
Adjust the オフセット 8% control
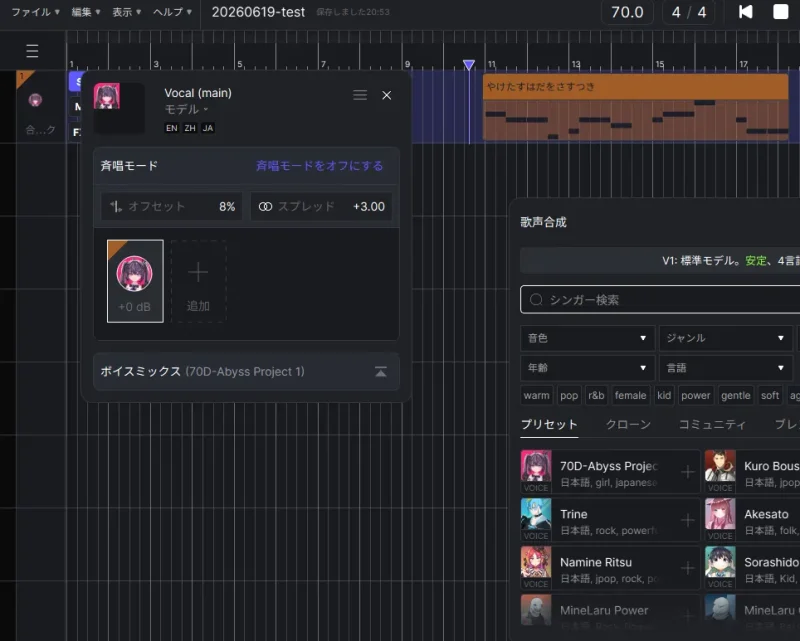point(171,206)
